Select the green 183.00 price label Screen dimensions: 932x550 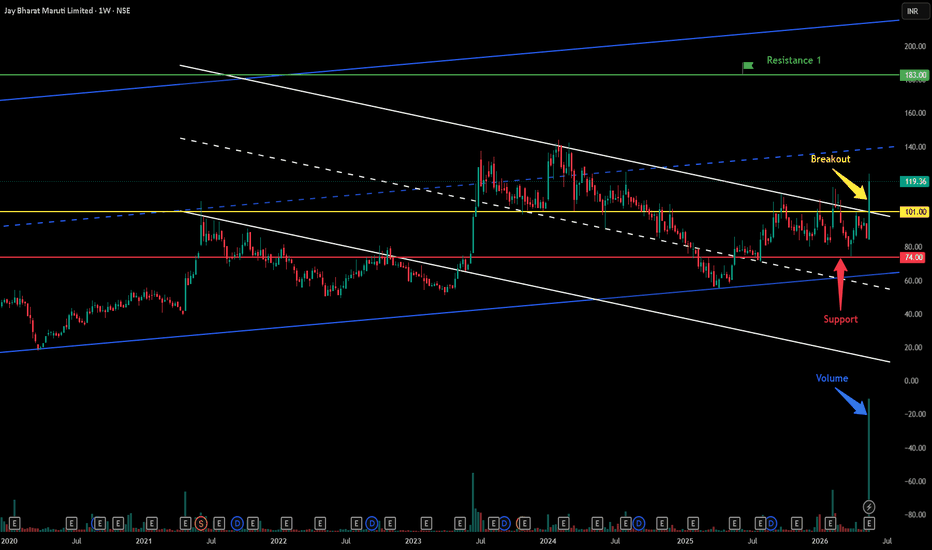pyautogui.click(x=914, y=75)
